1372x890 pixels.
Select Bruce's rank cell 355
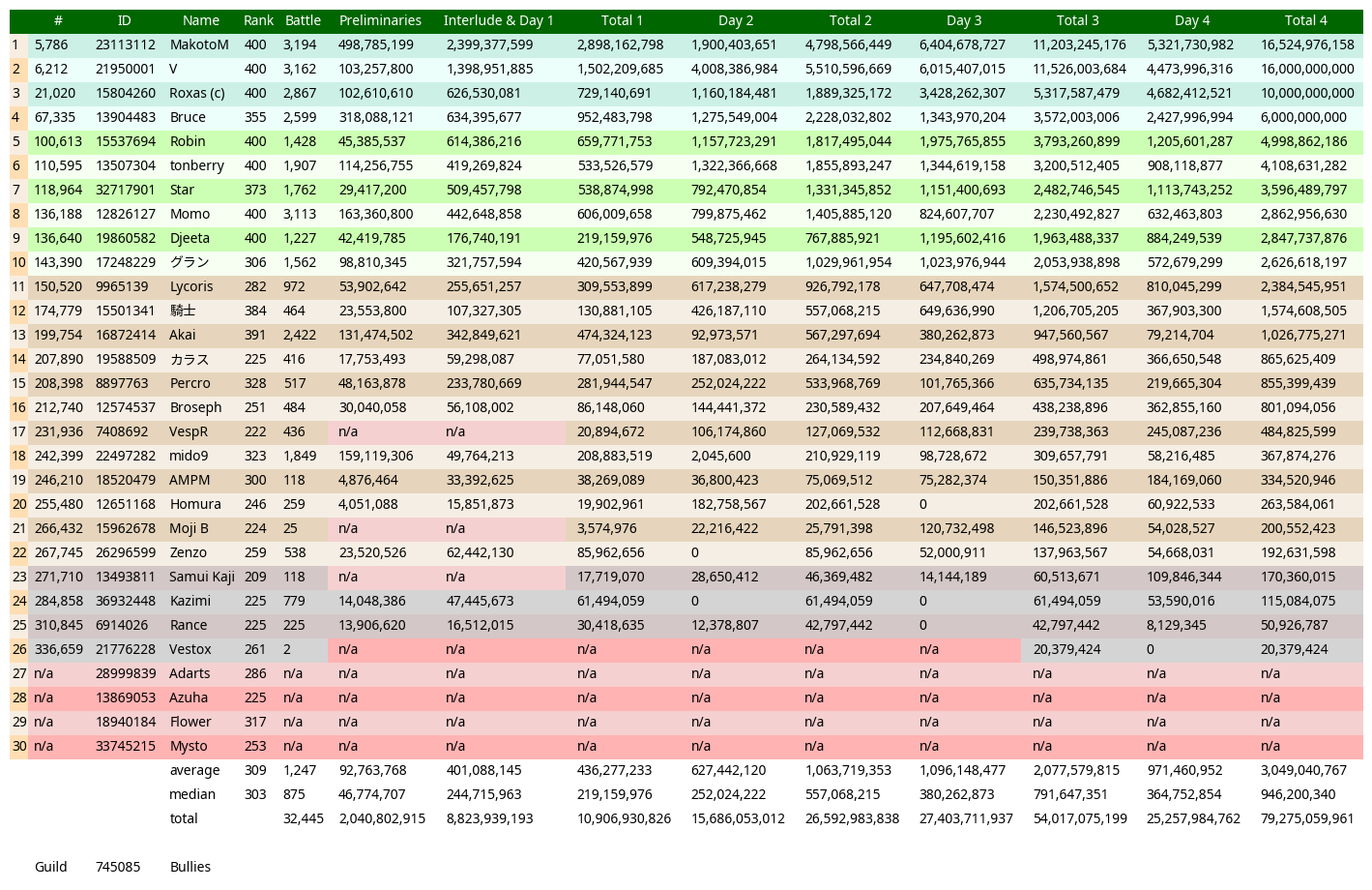point(255,117)
